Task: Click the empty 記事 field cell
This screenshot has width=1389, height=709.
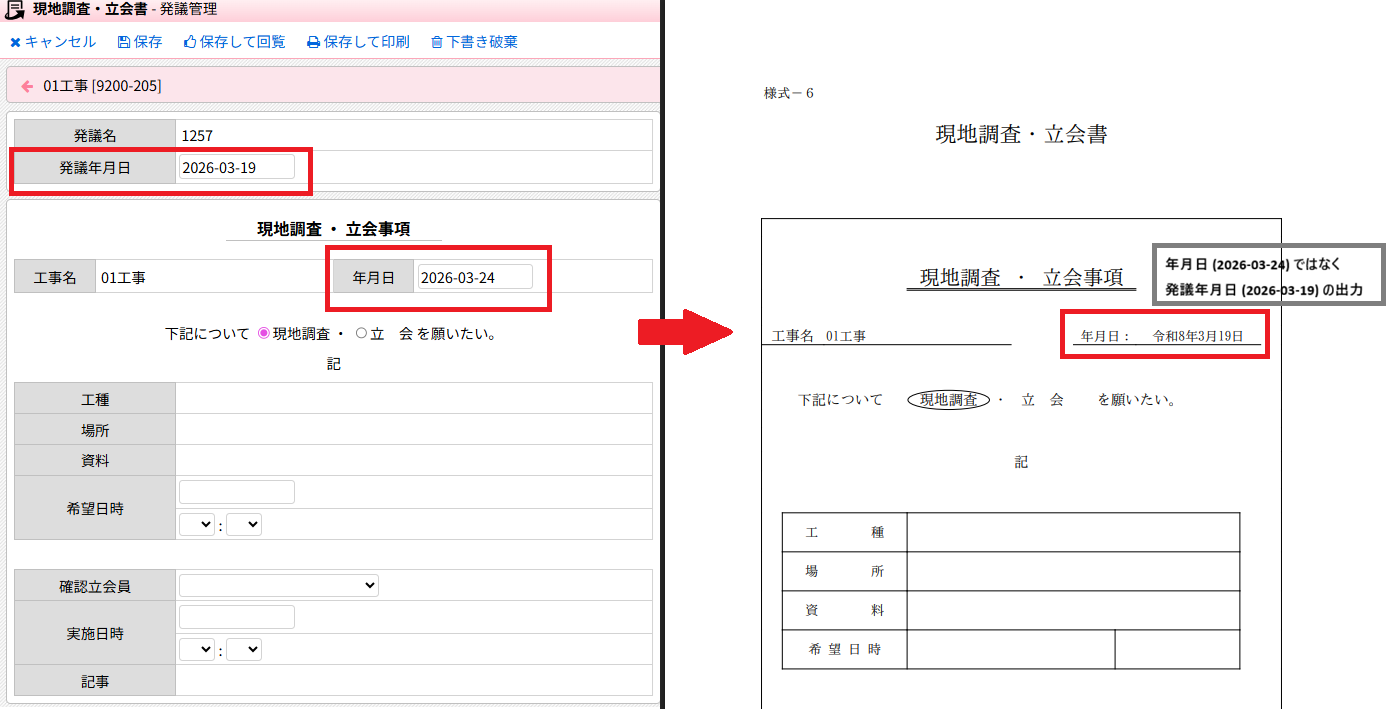Action: coord(413,681)
